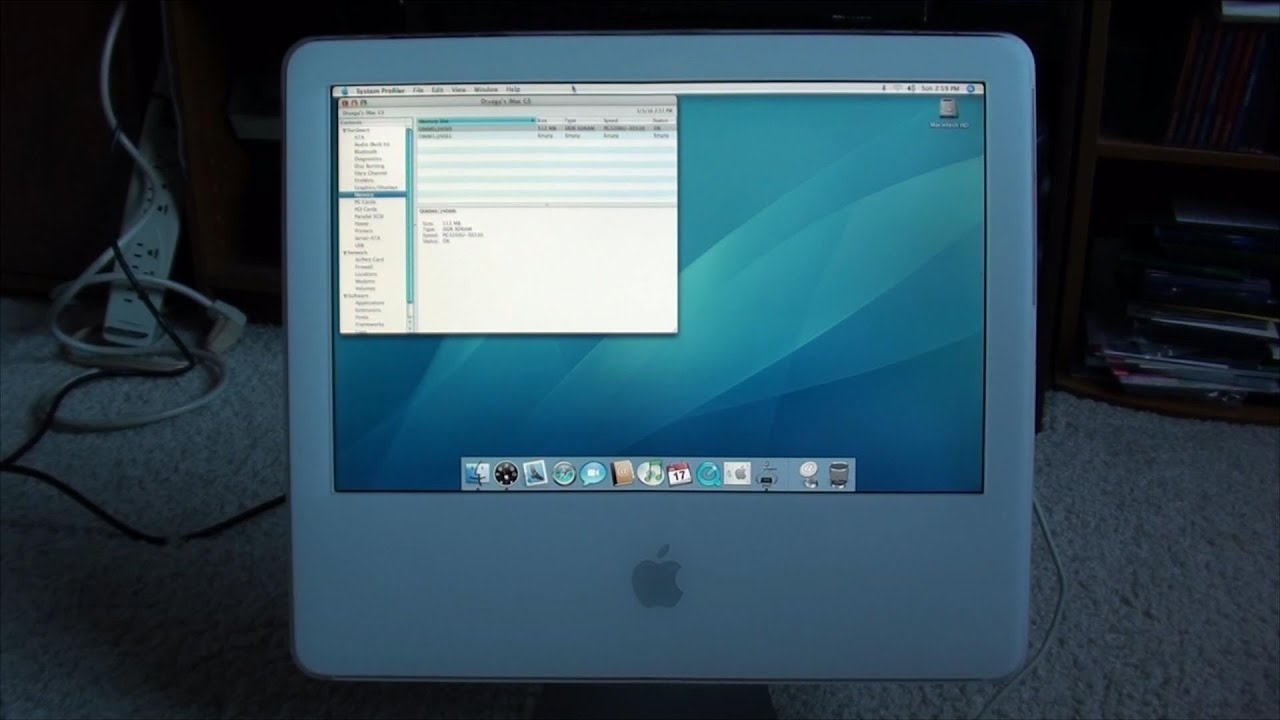Viewport: 1280px width, 720px height.
Task: Select Firewall under Network
Action: [364, 267]
